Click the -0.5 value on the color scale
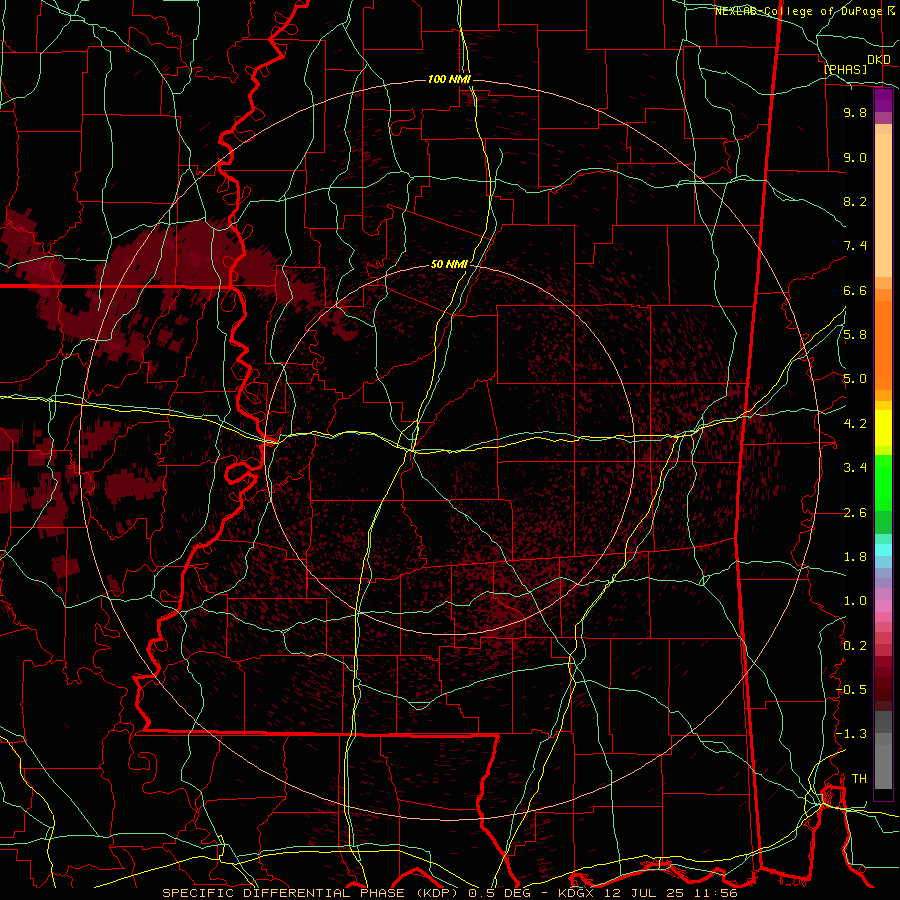 (851, 690)
